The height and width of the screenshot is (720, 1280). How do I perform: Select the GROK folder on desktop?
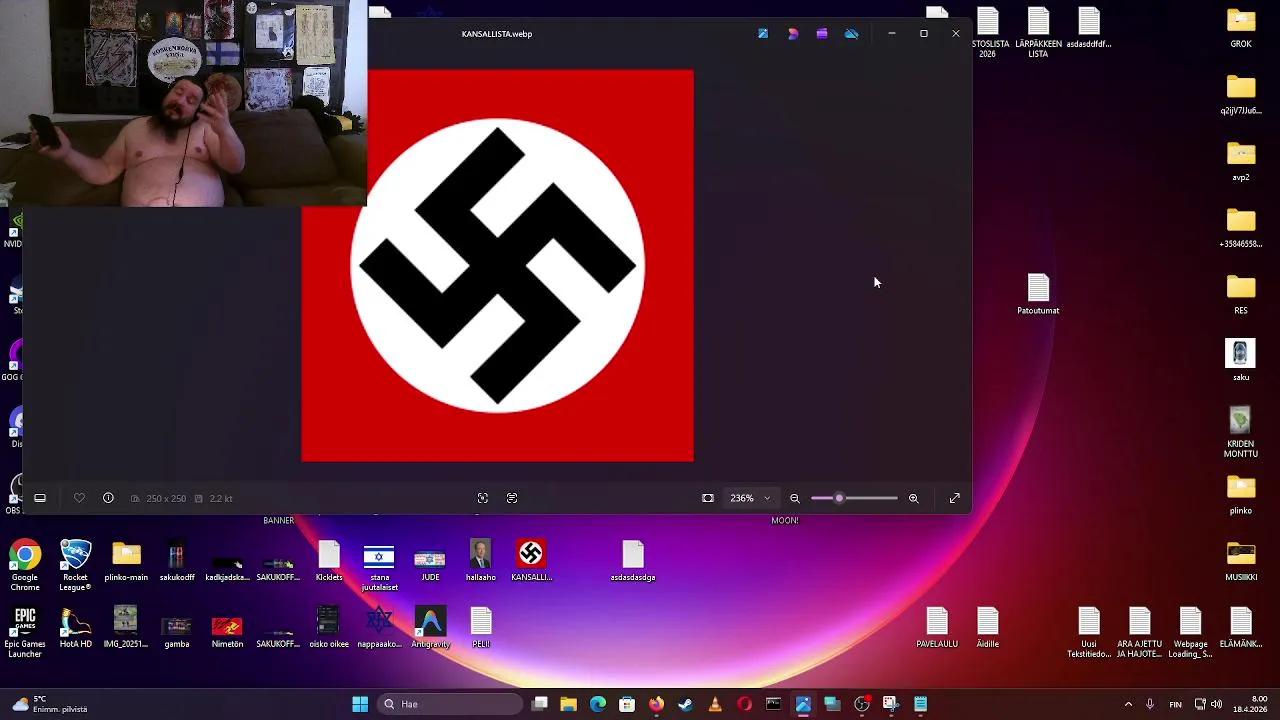(x=1241, y=28)
